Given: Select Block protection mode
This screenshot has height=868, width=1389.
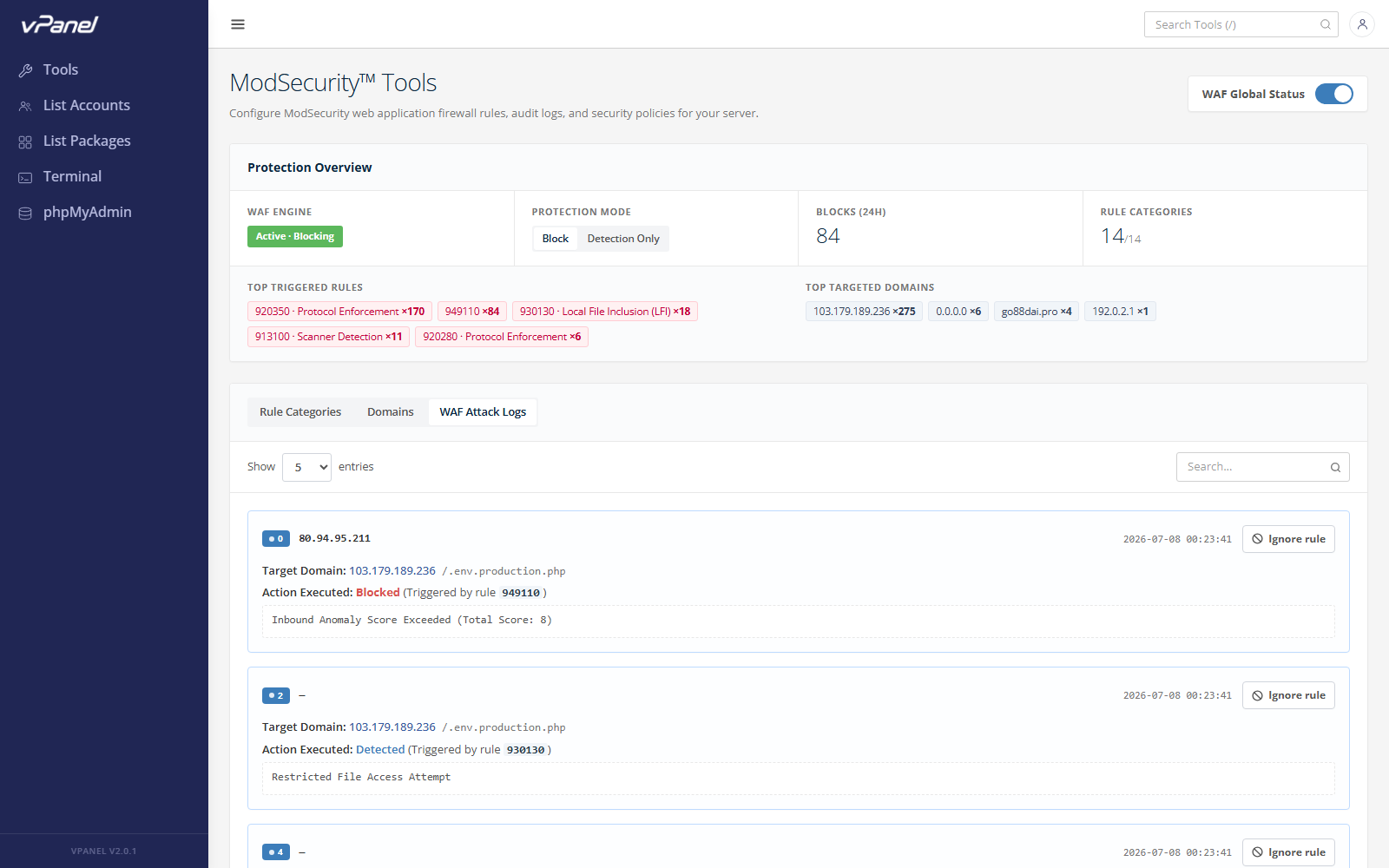Looking at the screenshot, I should coord(556,239).
